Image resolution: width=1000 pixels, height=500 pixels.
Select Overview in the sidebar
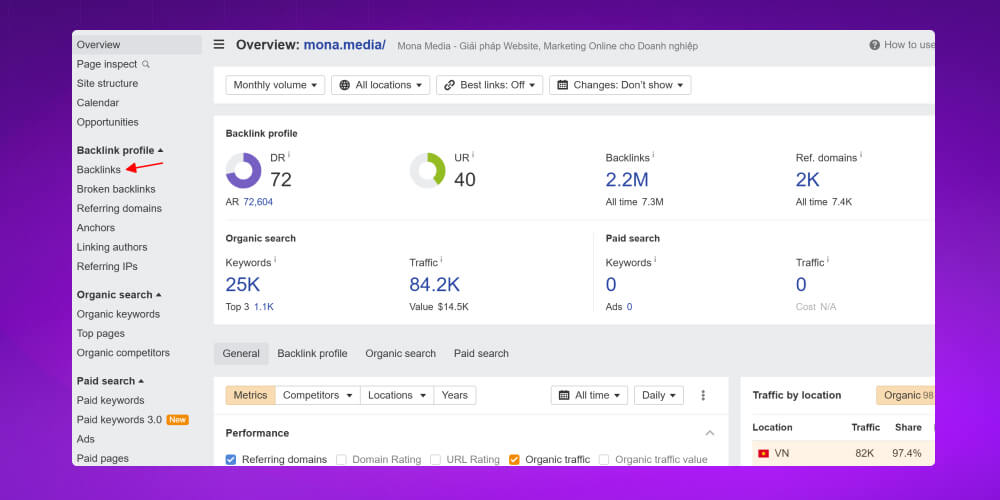[x=137, y=45]
